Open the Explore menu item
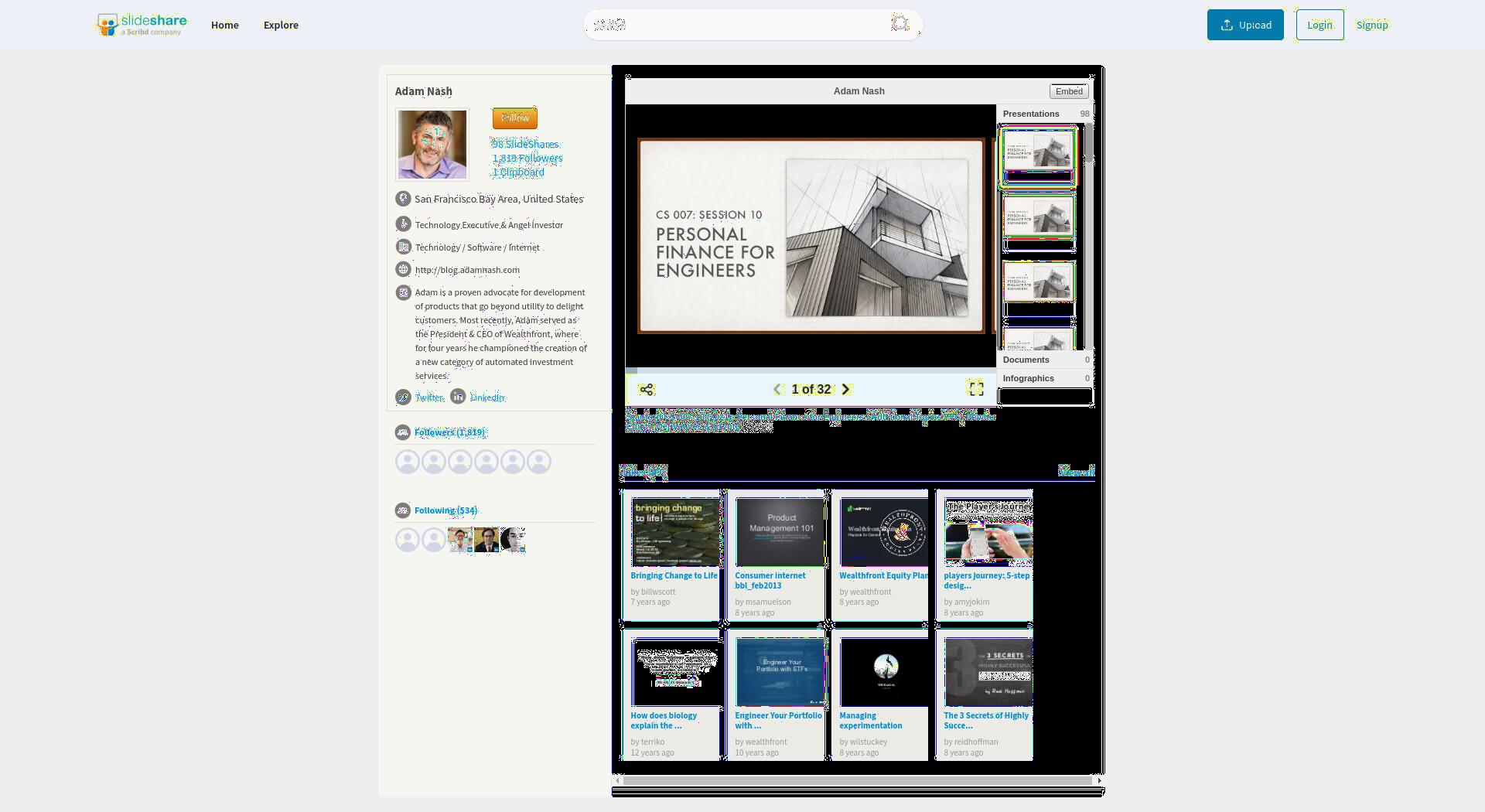Screen dimensions: 1485x812 coord(281,25)
